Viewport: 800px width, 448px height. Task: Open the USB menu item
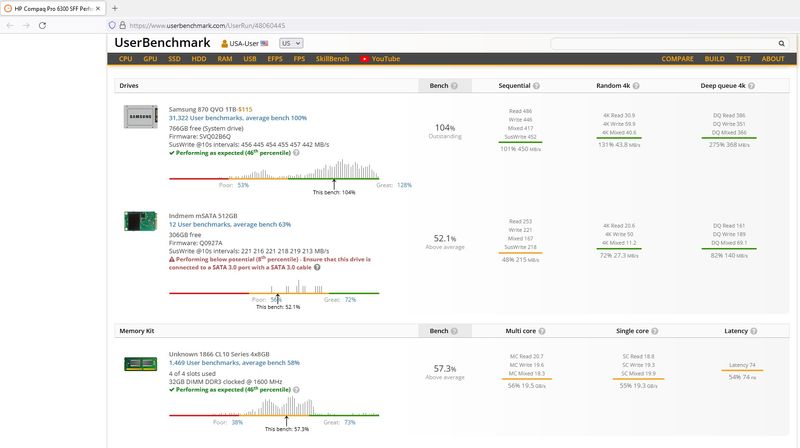[250, 59]
